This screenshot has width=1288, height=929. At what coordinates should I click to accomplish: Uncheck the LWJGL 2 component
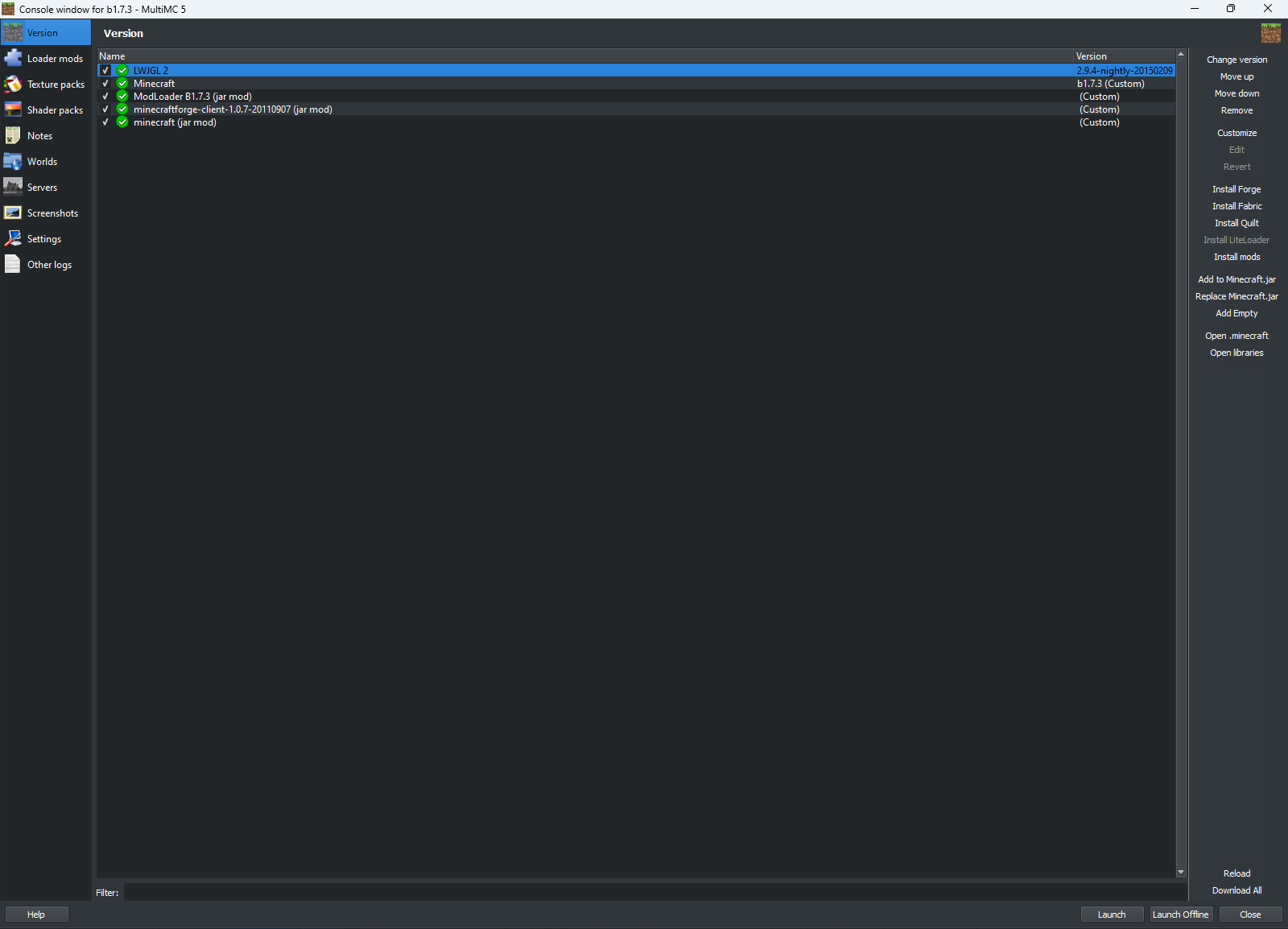point(105,70)
